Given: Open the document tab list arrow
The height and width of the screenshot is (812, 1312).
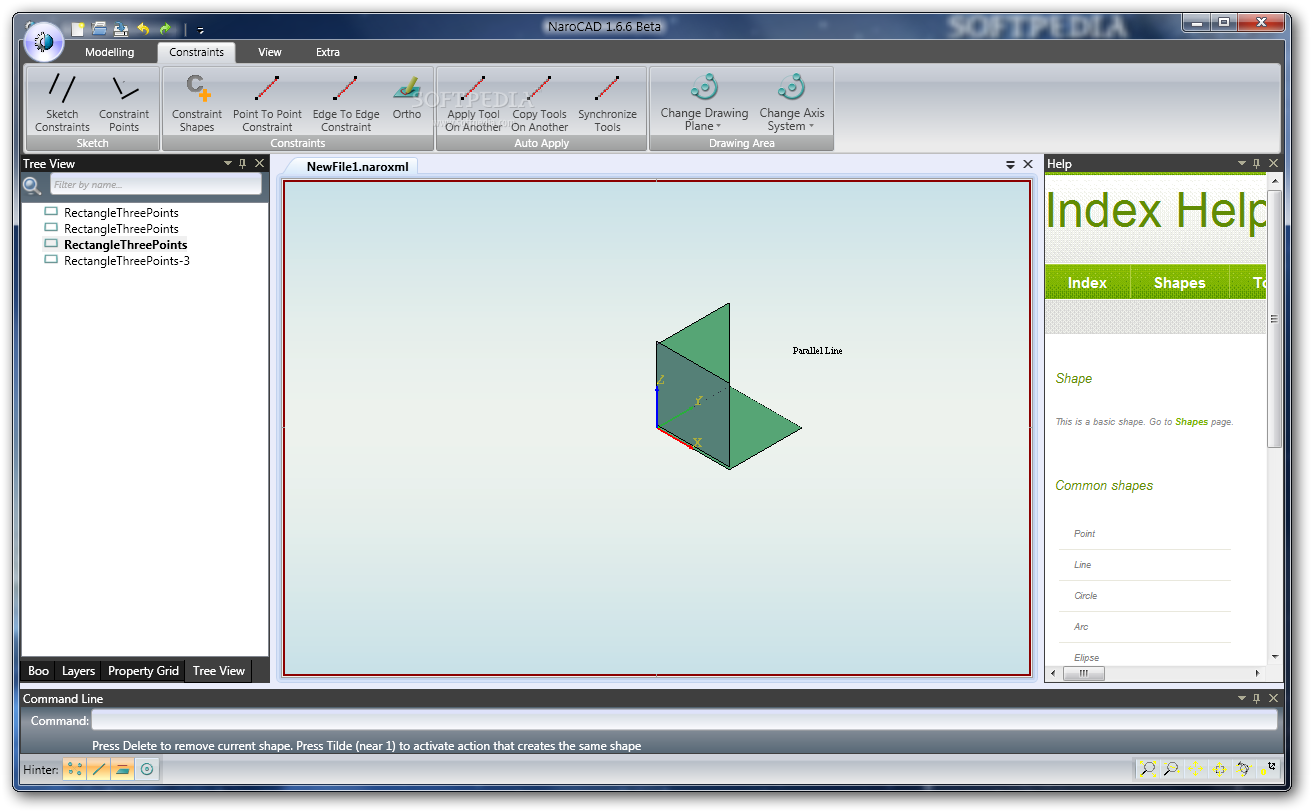Looking at the screenshot, I should pos(1011,164).
